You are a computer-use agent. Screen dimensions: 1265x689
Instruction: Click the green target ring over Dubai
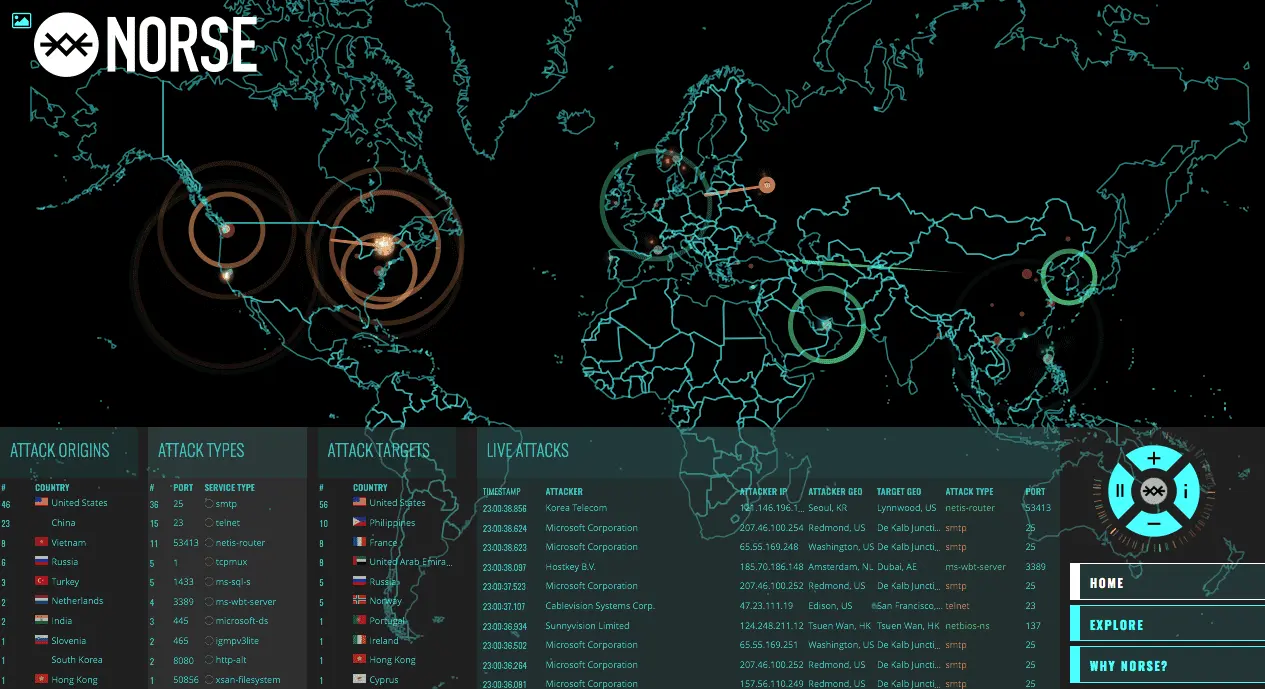pos(826,324)
